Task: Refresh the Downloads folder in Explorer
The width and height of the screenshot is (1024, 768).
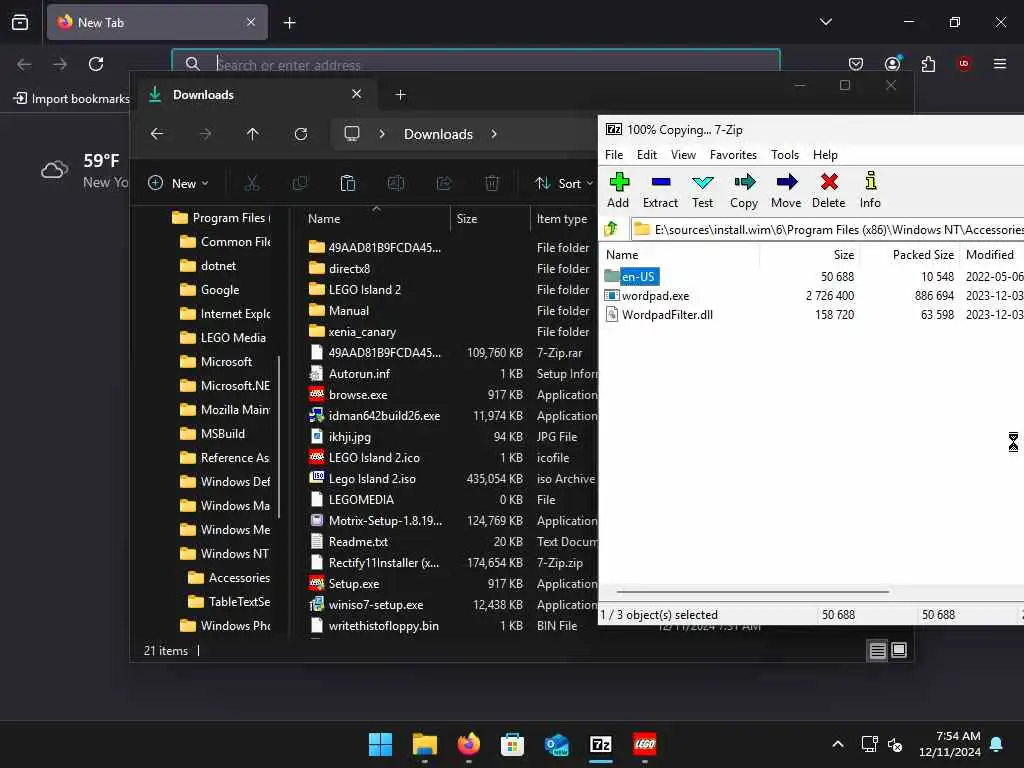Action: tap(301, 134)
